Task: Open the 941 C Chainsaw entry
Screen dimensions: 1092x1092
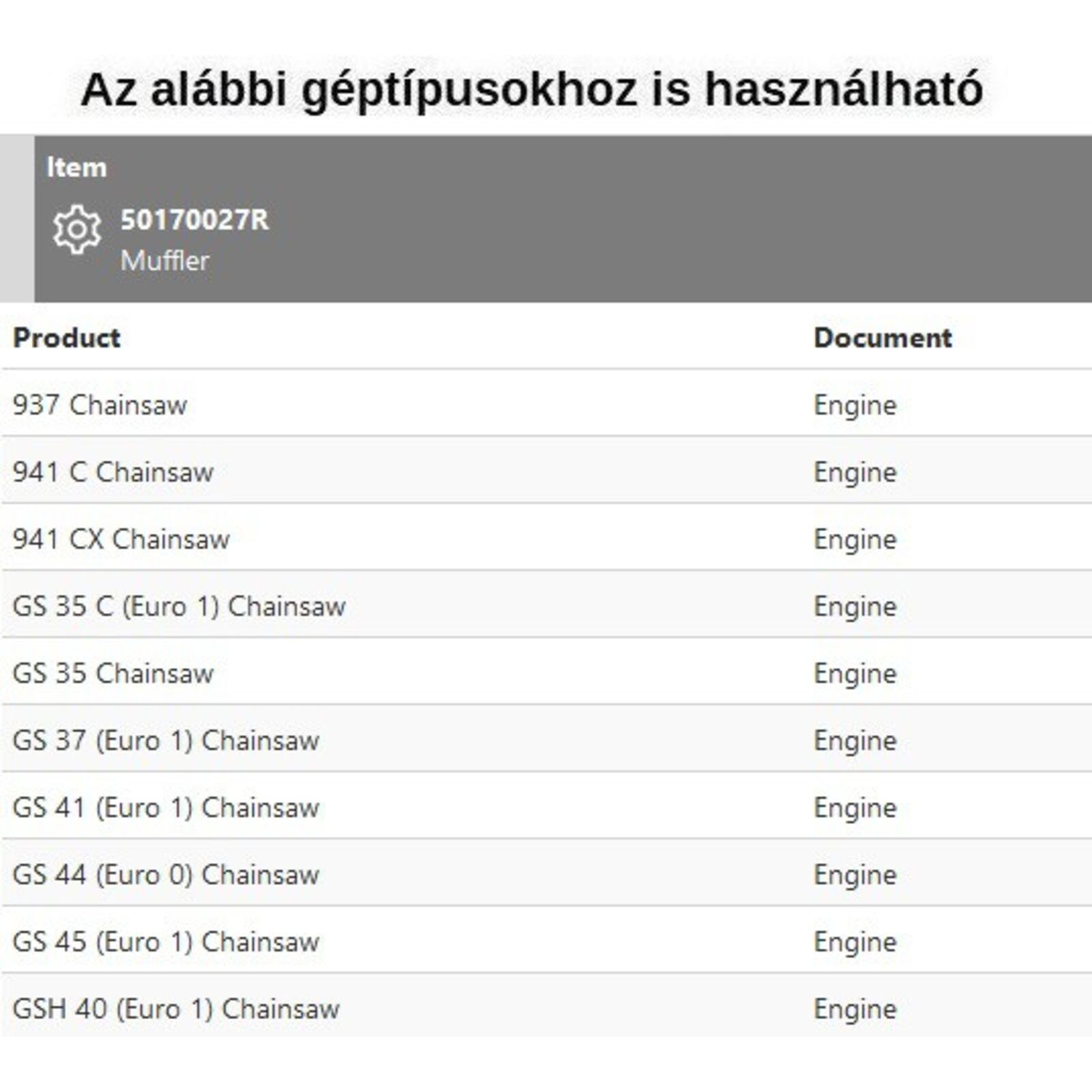Action: (113, 472)
